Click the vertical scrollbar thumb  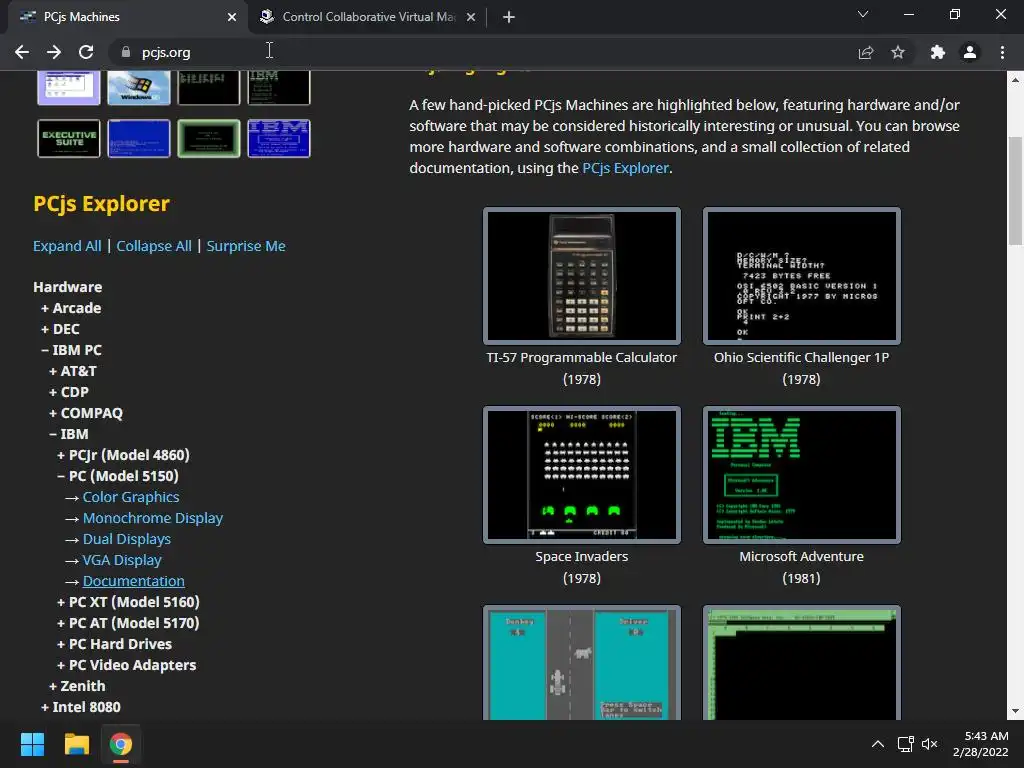(x=1015, y=191)
